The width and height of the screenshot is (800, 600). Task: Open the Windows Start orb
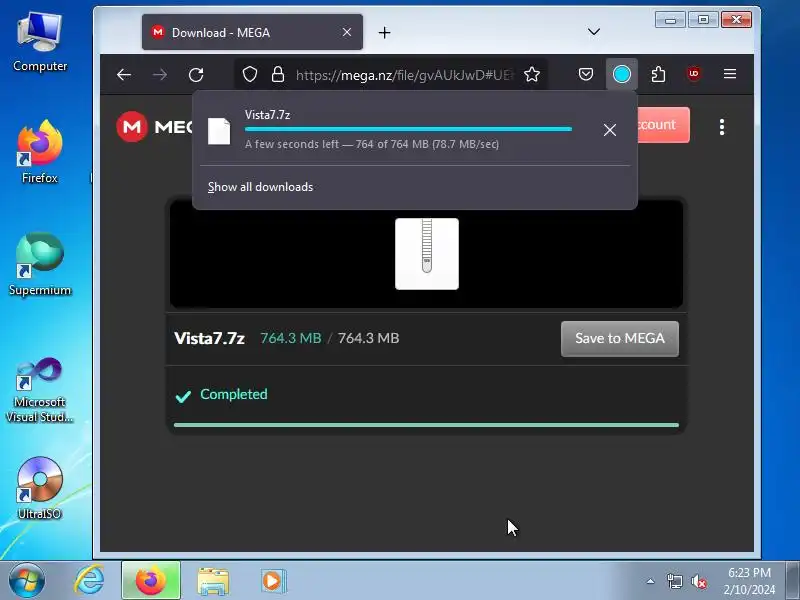click(27, 581)
